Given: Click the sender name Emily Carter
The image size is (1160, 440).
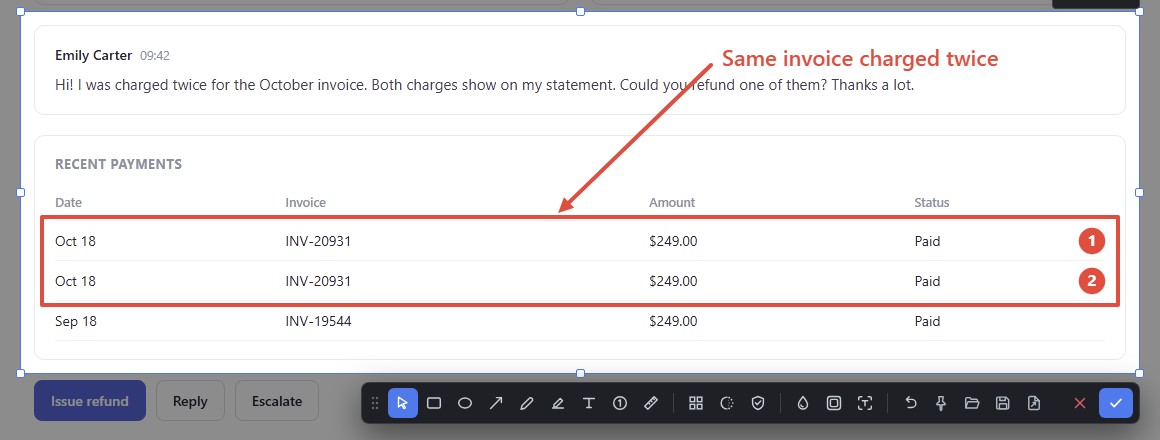Looking at the screenshot, I should pyautogui.click(x=94, y=55).
